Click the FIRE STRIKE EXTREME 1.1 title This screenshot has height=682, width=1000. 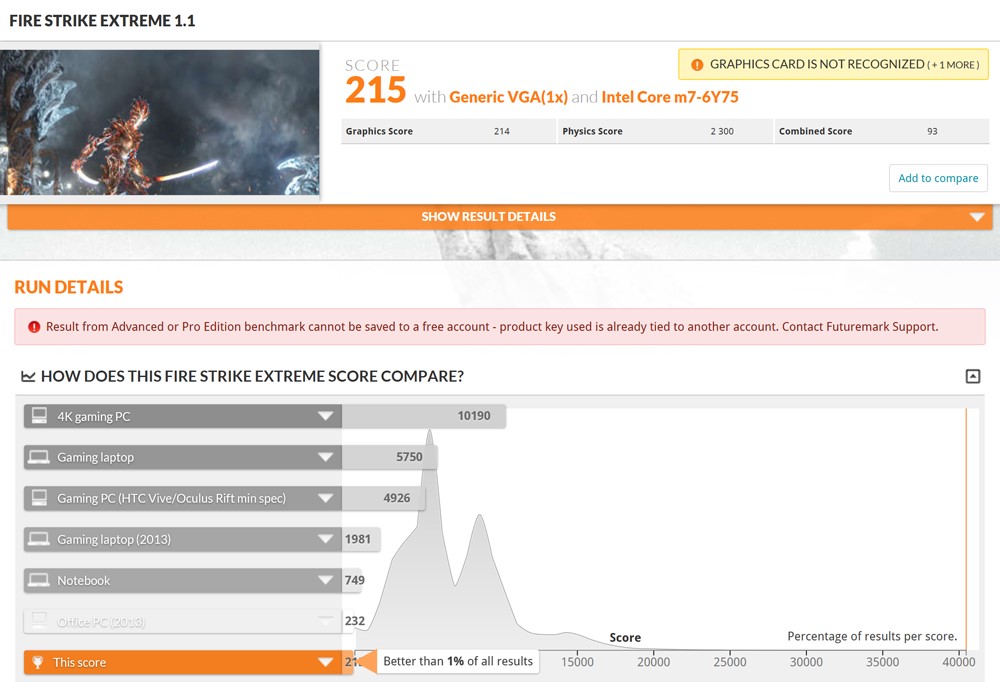pyautogui.click(x=102, y=20)
